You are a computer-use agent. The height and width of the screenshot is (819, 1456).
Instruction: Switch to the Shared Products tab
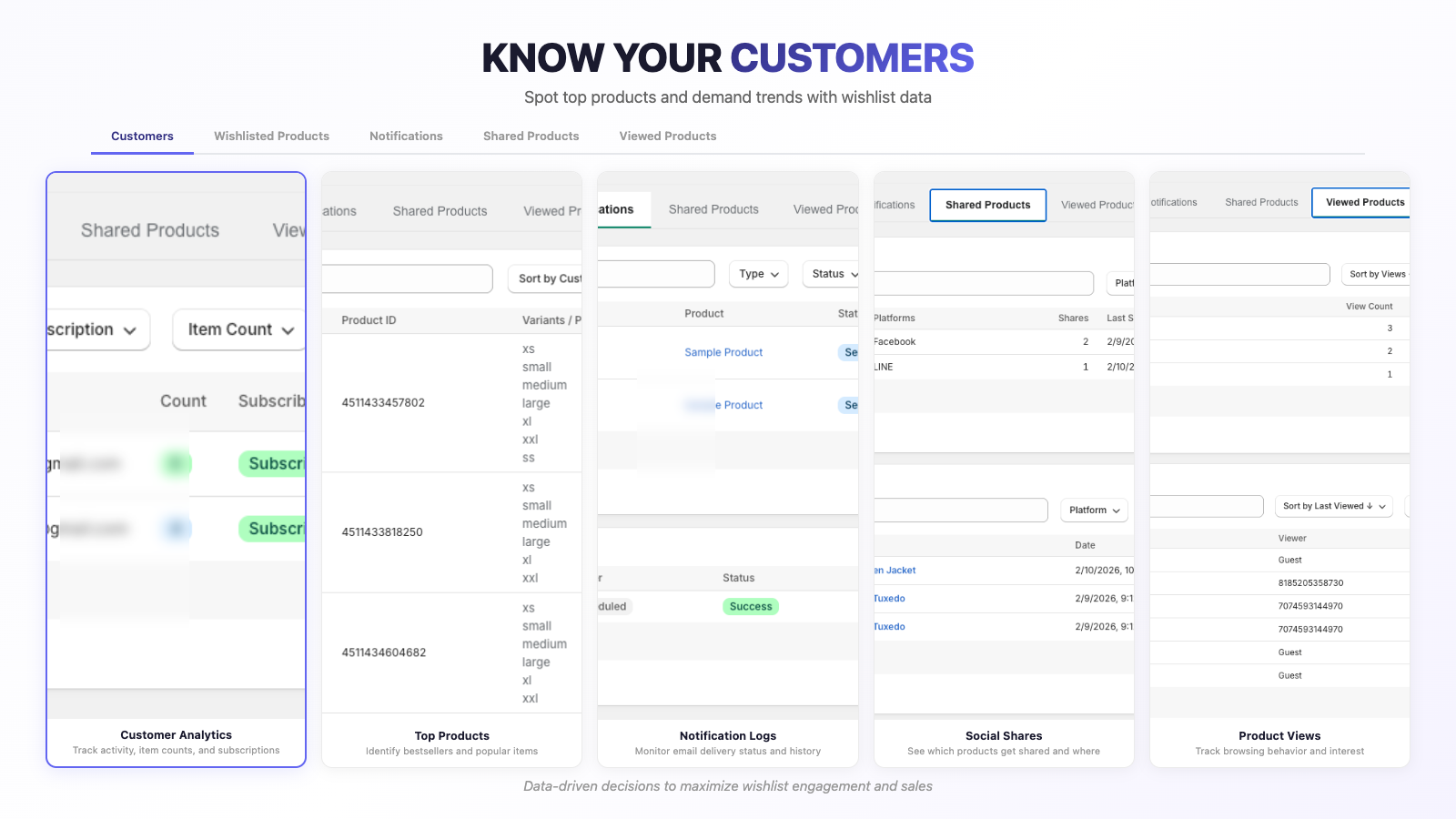point(531,136)
